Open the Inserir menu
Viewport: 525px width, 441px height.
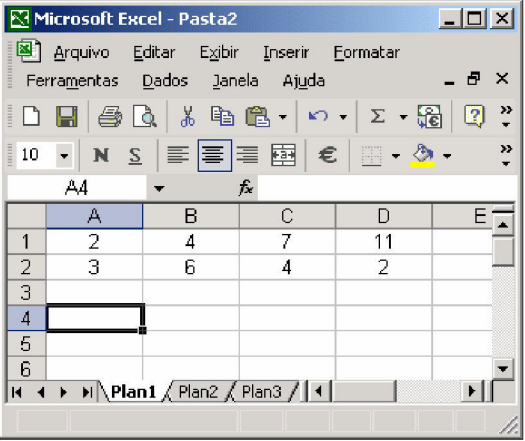(286, 53)
